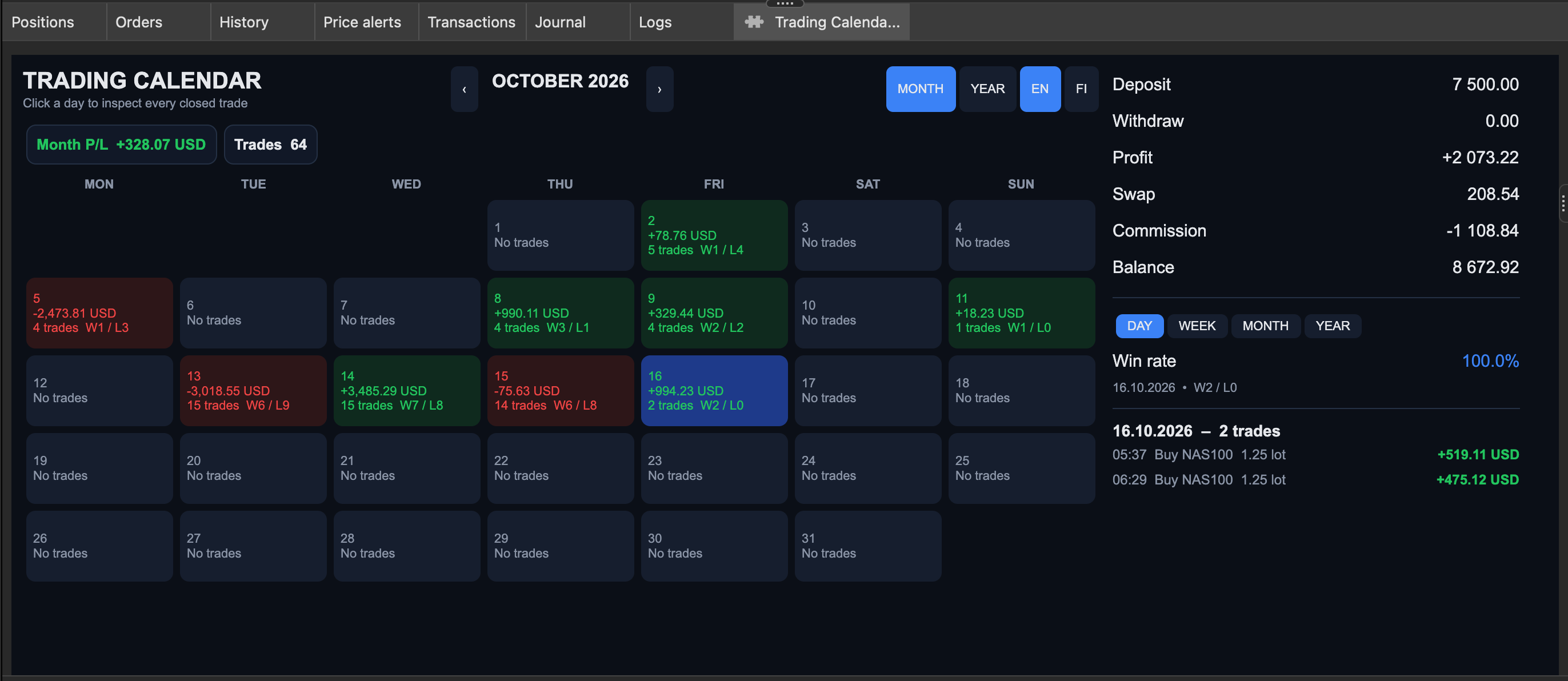Click day 22 cell with no trades
Viewport: 1568px width, 681px height.
[x=560, y=468]
